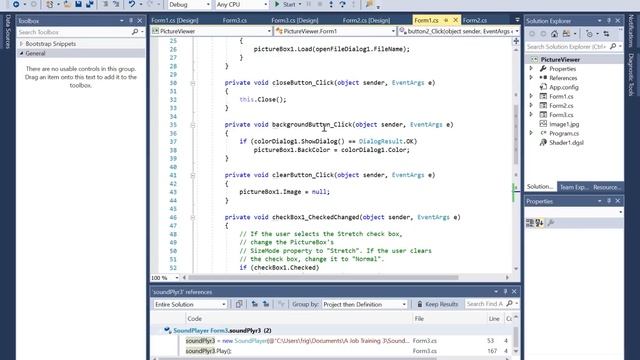Switch to the Form1.cs [Design] tab

[x=175, y=20]
